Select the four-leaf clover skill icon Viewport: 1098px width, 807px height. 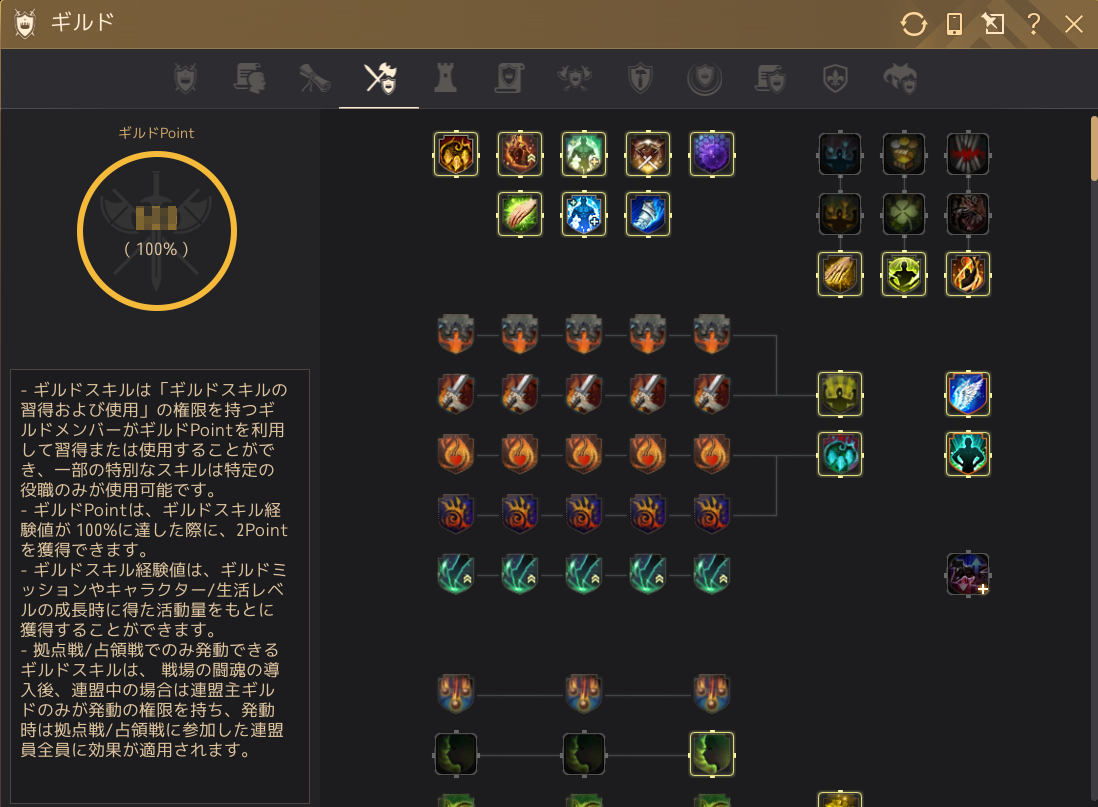[x=903, y=214]
